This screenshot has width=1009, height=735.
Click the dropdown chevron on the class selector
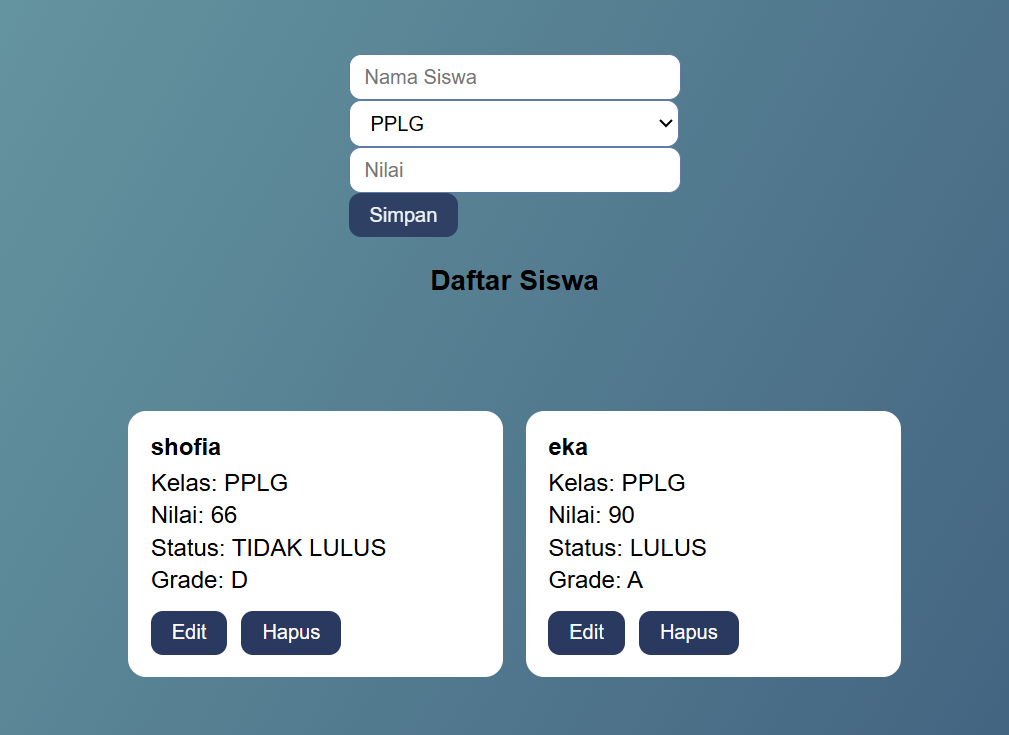tap(665, 123)
